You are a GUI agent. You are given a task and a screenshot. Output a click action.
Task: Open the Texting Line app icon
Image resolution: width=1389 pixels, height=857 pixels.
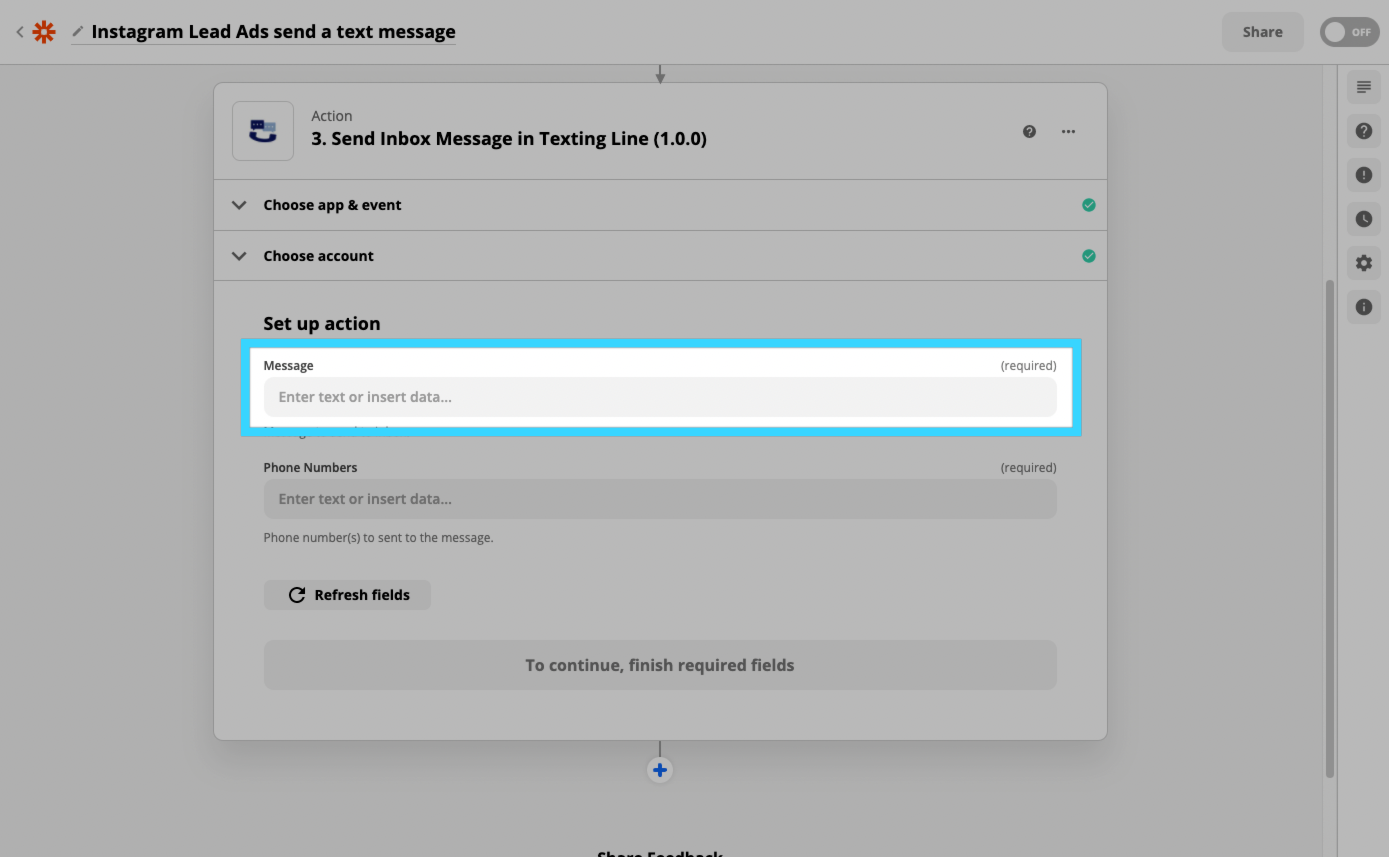tap(263, 131)
